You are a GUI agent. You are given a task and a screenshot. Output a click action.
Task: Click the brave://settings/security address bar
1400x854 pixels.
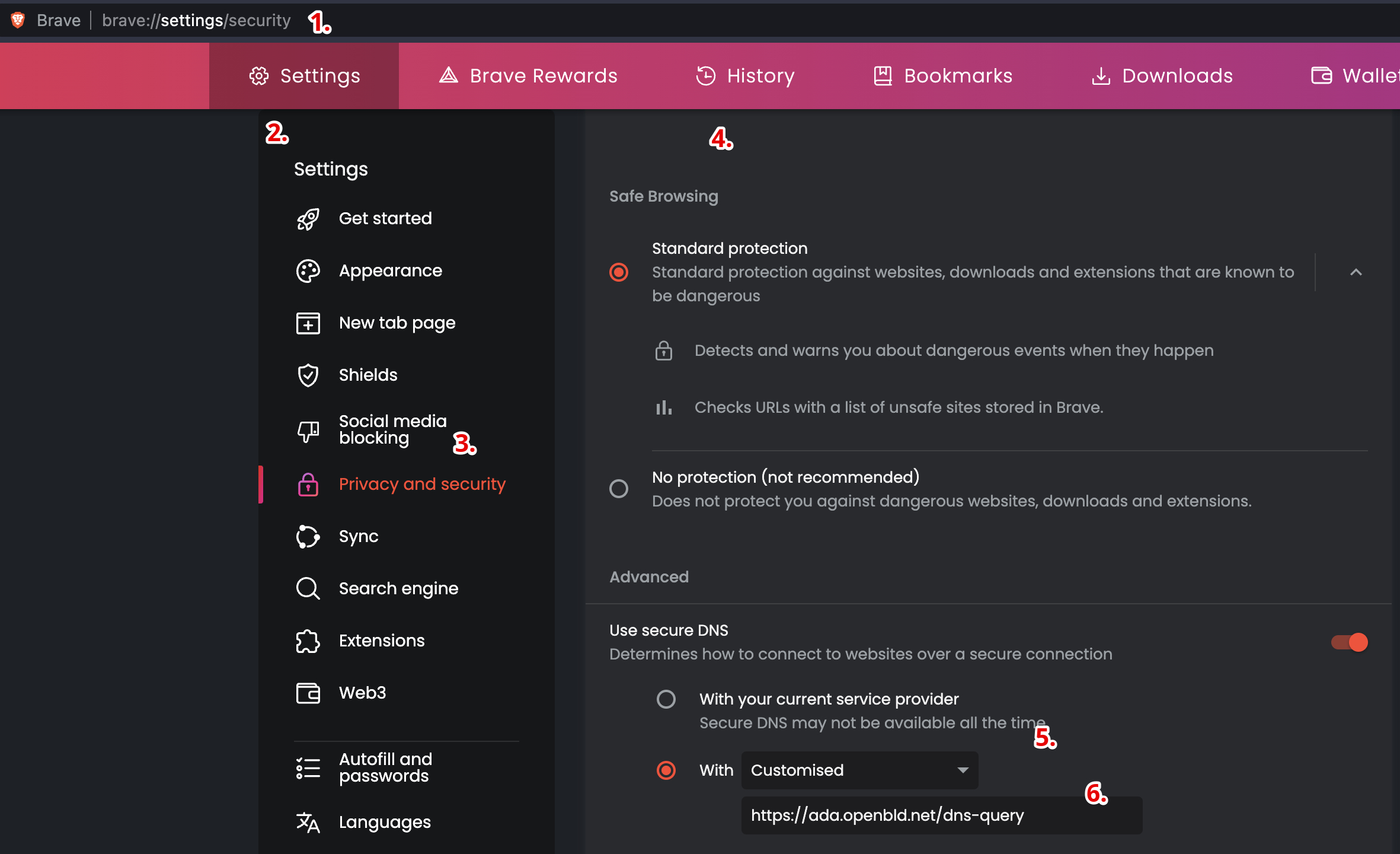pyautogui.click(x=196, y=21)
